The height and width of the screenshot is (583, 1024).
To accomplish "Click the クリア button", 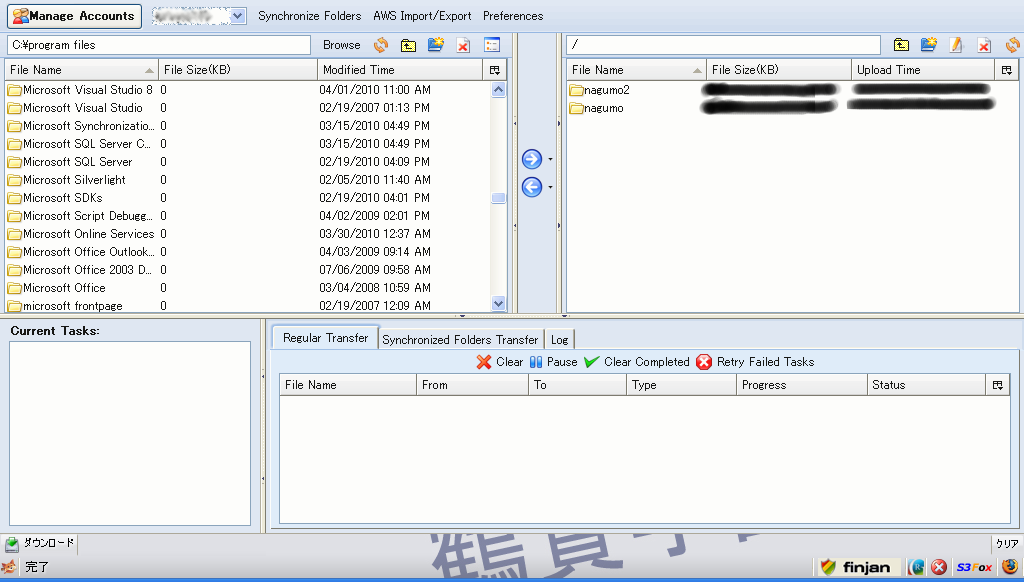I will pyautogui.click(x=1007, y=543).
